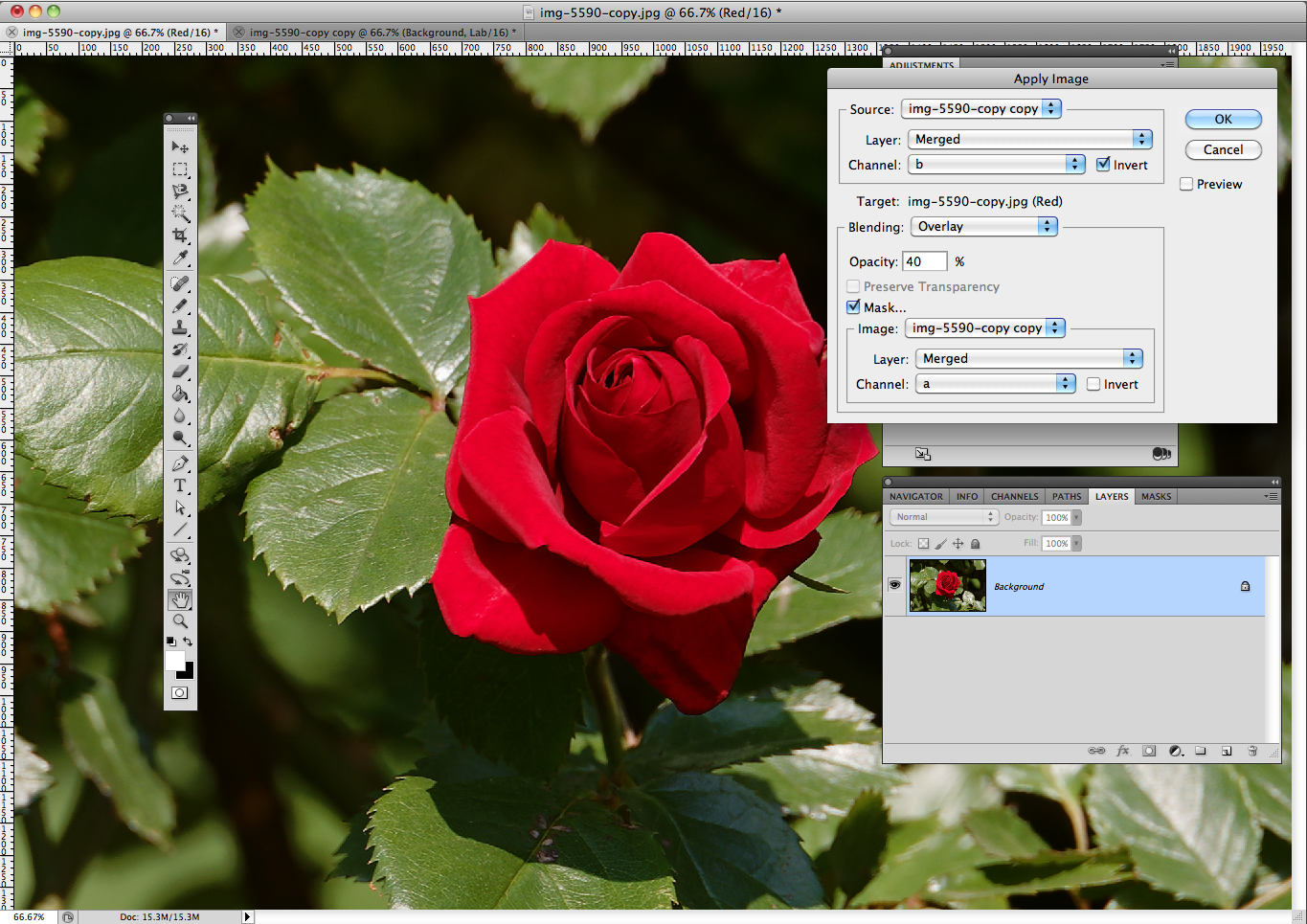Click the trash icon in Layers panel
The width and height of the screenshot is (1307, 924).
pos(1252,751)
